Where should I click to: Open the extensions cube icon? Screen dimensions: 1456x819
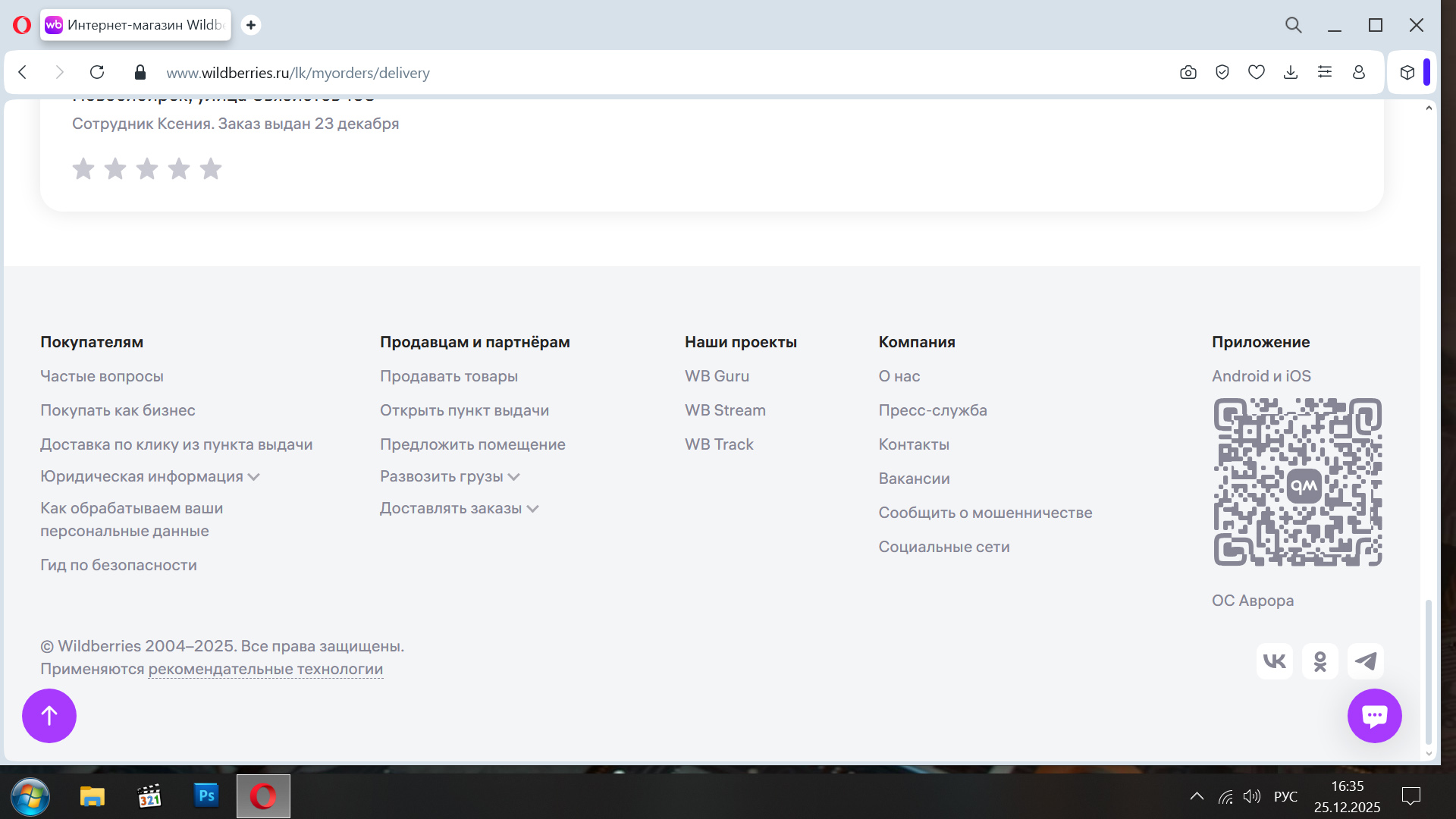pyautogui.click(x=1407, y=73)
